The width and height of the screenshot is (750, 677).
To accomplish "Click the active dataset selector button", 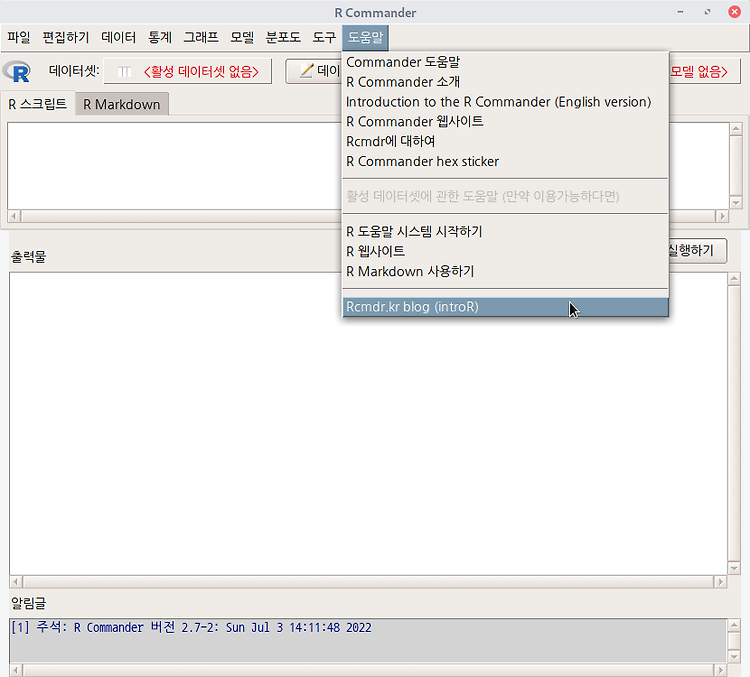I will [x=188, y=72].
